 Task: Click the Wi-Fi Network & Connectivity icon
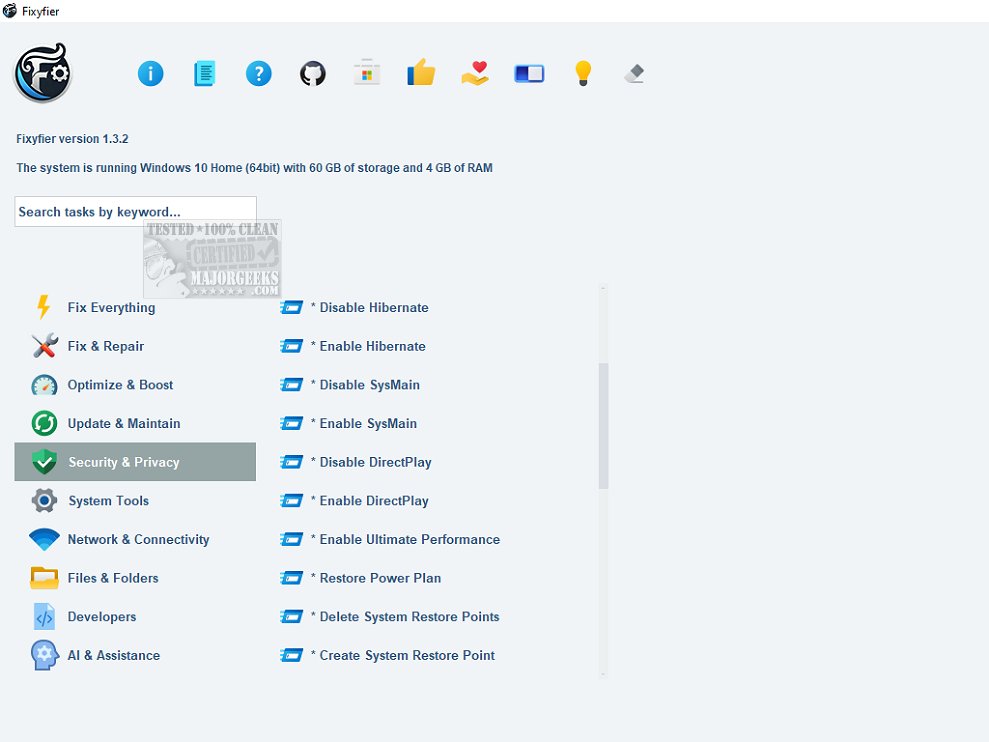44,539
